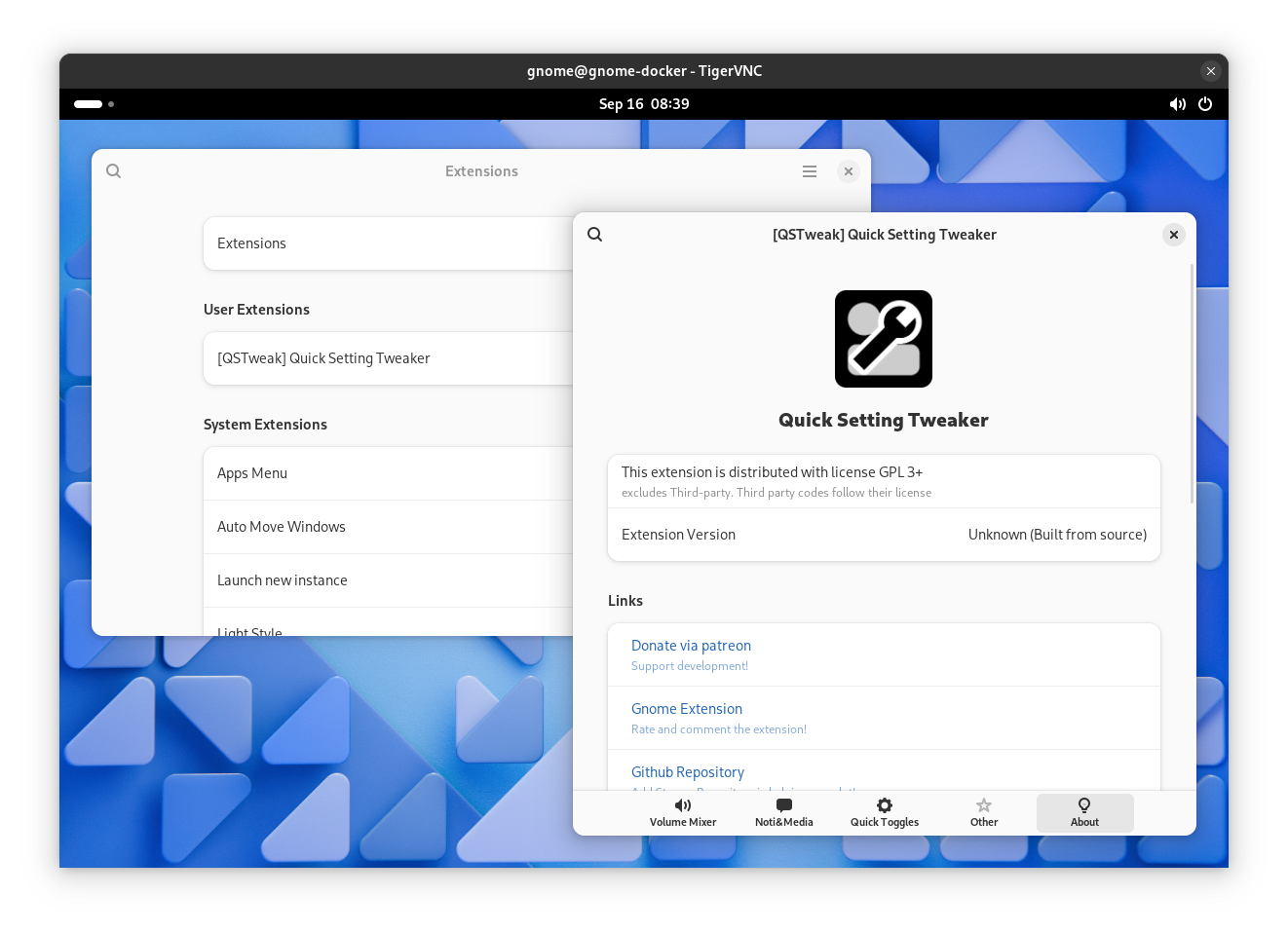The image size is (1288, 933).
Task: Close the TigerVNC viewer window
Action: coord(1210,71)
